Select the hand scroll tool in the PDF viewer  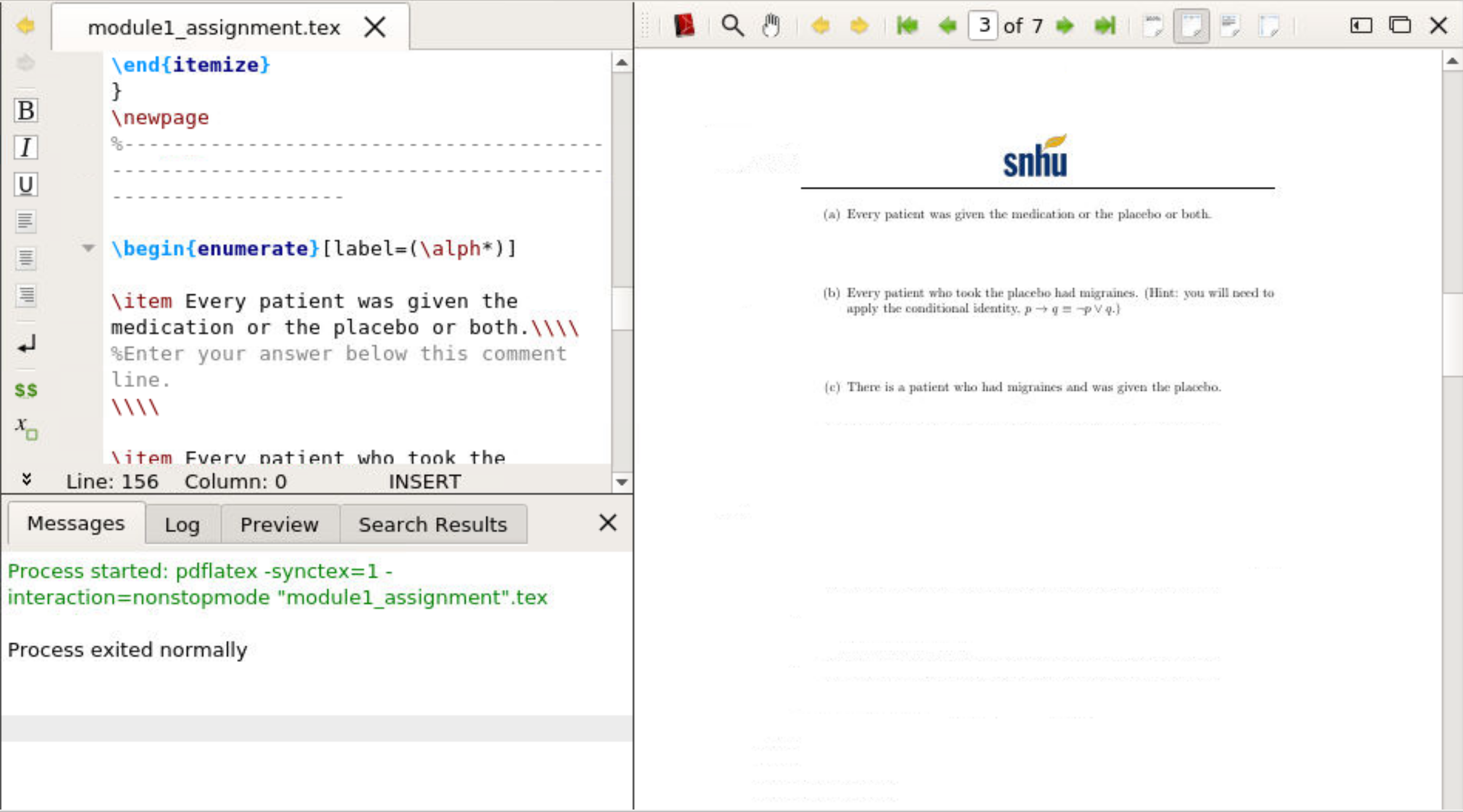point(770,26)
